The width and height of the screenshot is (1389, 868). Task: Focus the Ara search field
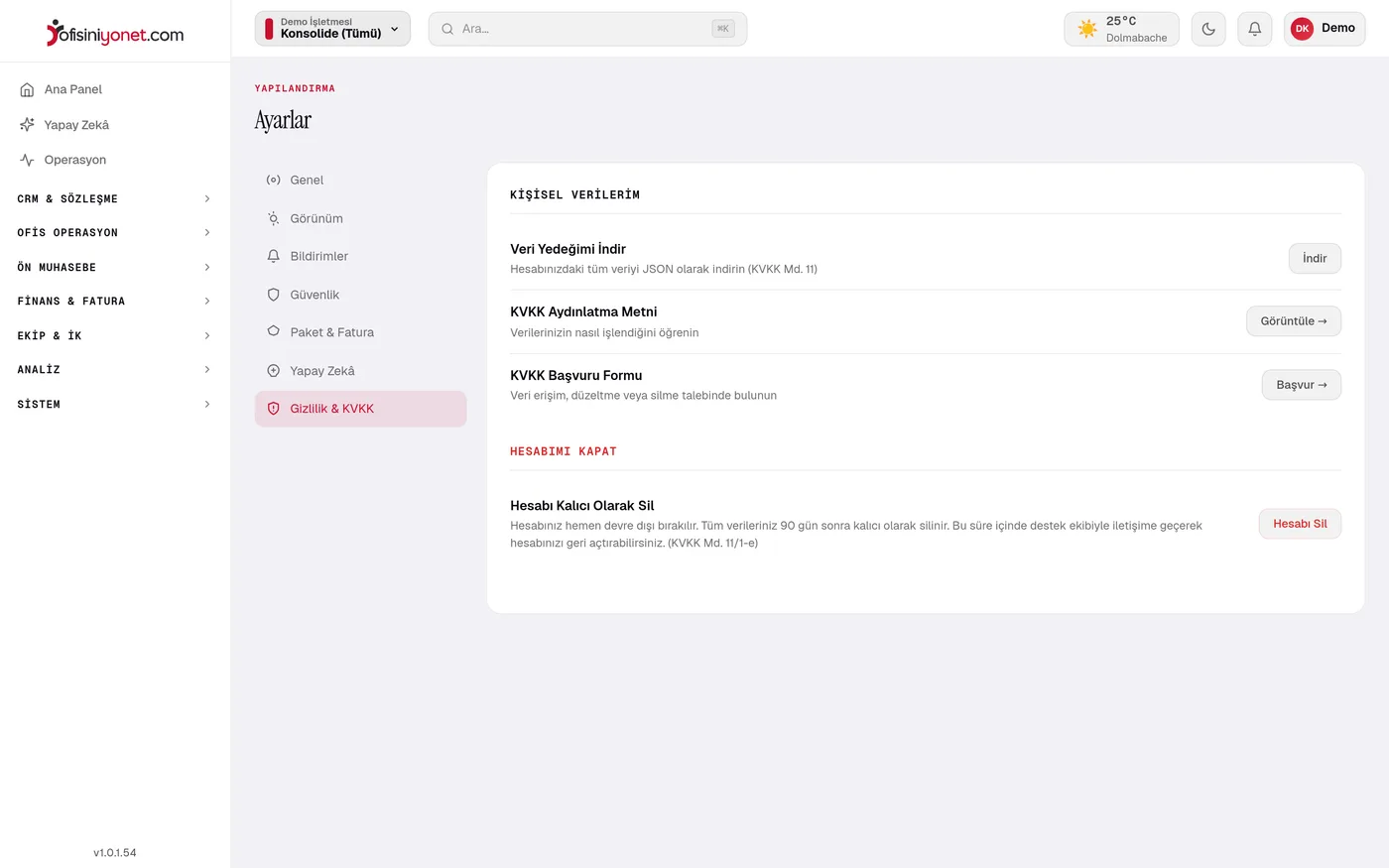pos(587,29)
